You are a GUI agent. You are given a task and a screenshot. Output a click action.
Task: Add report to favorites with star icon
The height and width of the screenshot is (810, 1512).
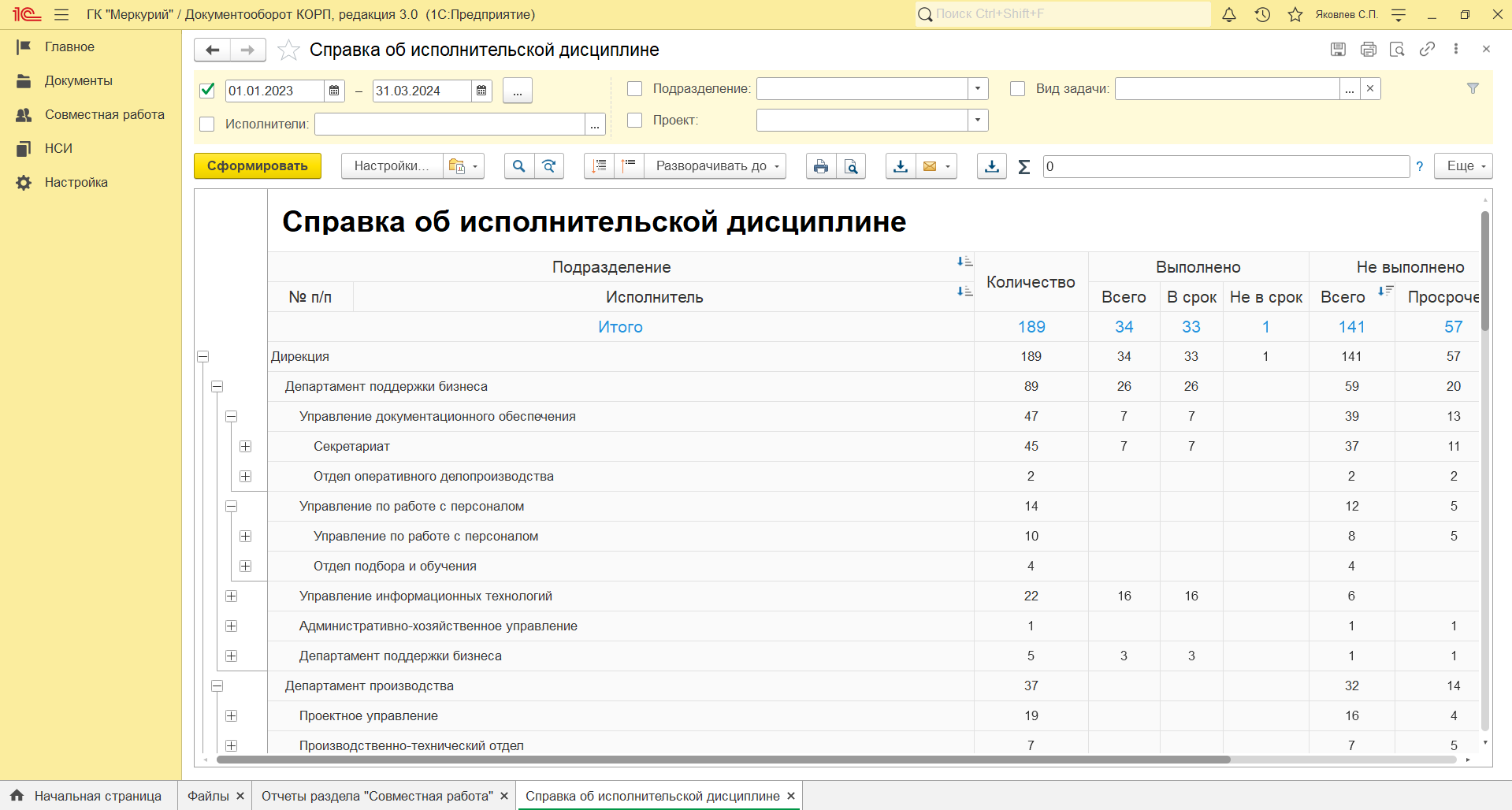[x=288, y=50]
